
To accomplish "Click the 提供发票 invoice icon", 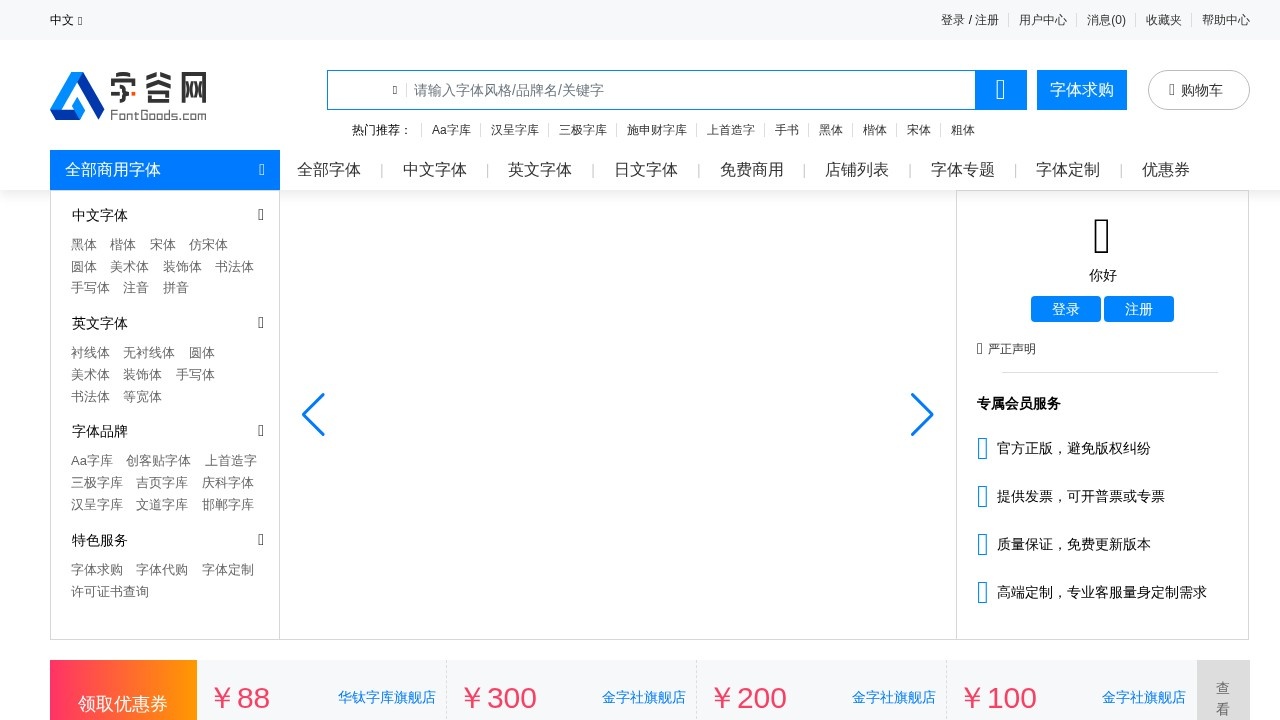I will pos(982,496).
